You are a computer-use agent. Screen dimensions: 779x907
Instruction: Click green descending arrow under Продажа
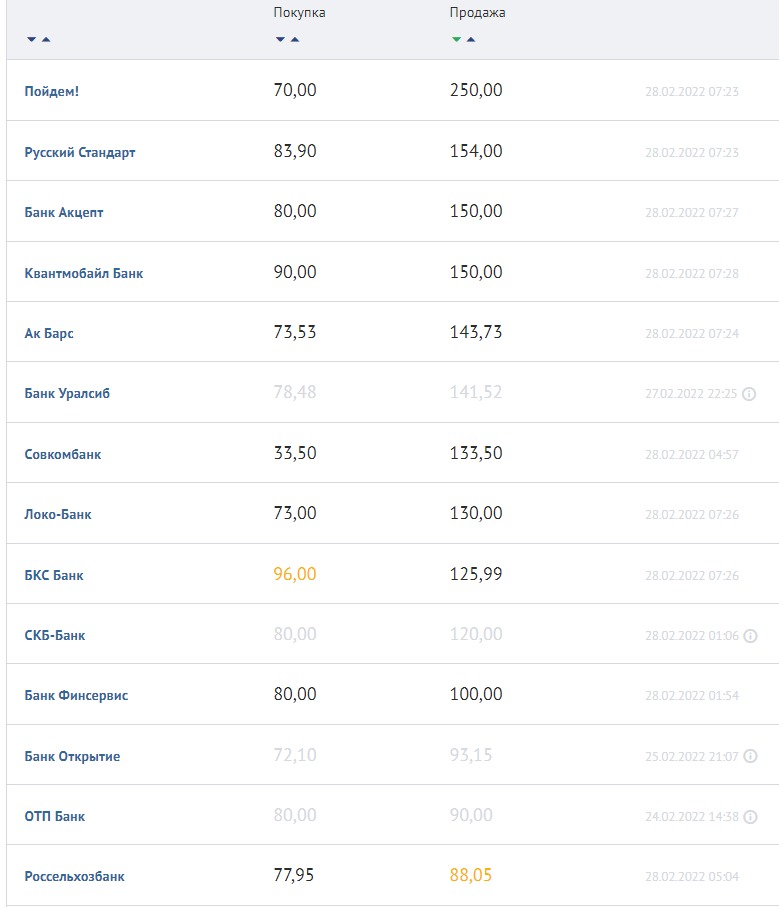[x=456, y=39]
